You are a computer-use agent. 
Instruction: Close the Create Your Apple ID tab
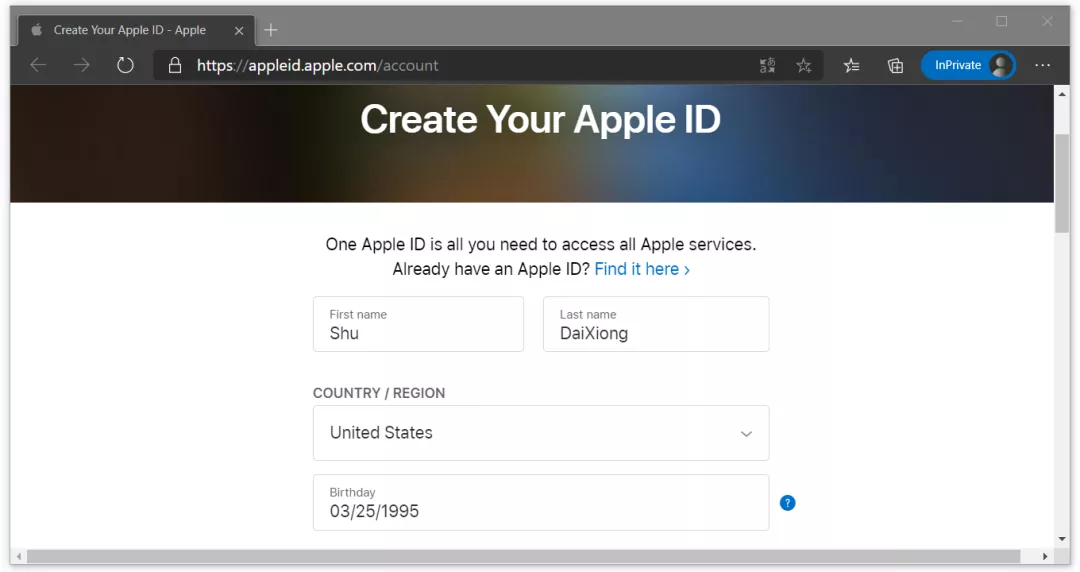[x=239, y=30]
